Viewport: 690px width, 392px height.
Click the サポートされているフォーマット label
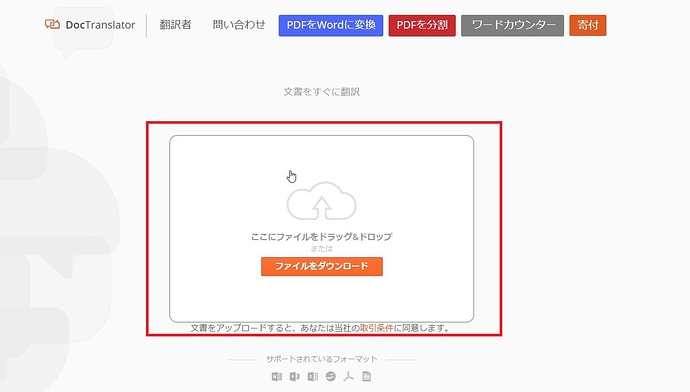(x=322, y=359)
